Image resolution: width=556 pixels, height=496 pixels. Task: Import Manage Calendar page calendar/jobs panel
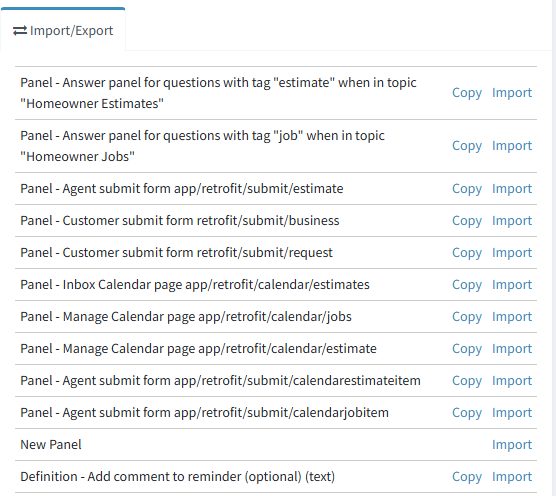click(512, 317)
